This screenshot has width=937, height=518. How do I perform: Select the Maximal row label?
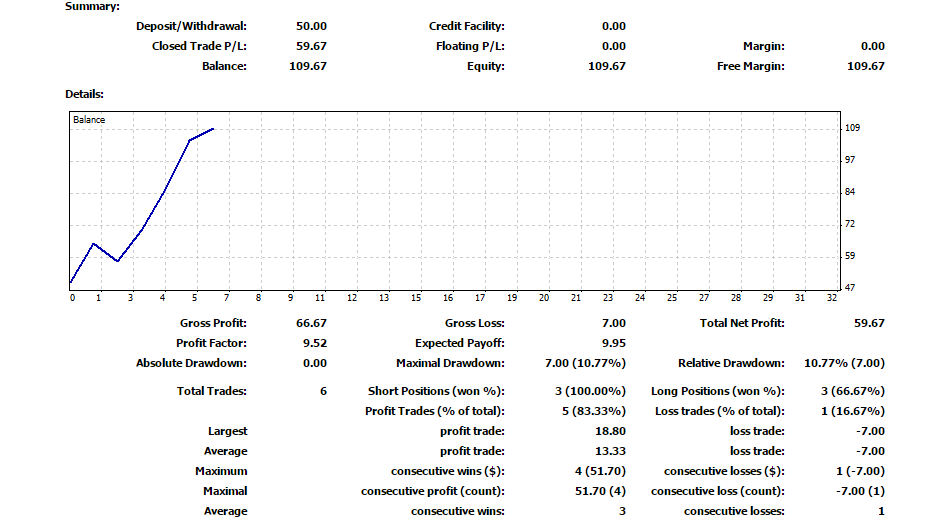tap(225, 491)
